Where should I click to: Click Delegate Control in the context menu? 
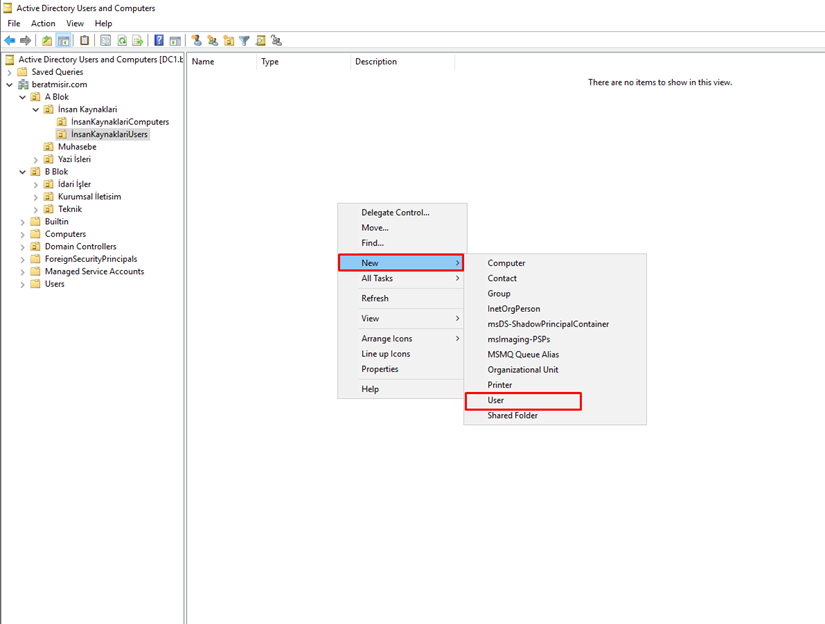click(395, 213)
